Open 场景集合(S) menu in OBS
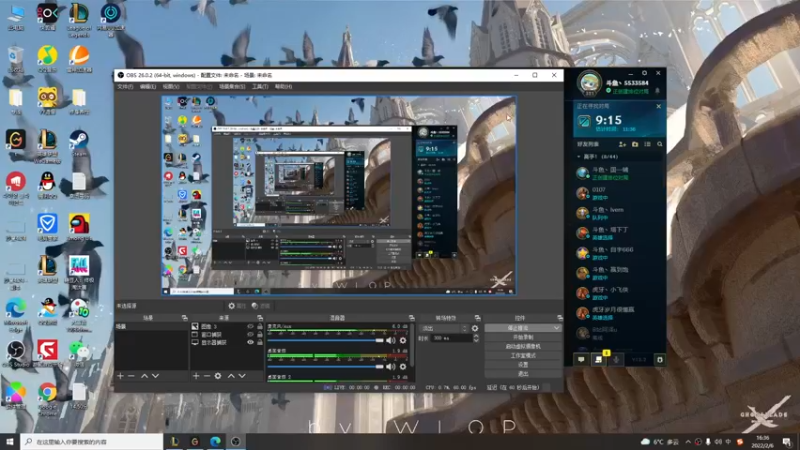 coord(232,87)
